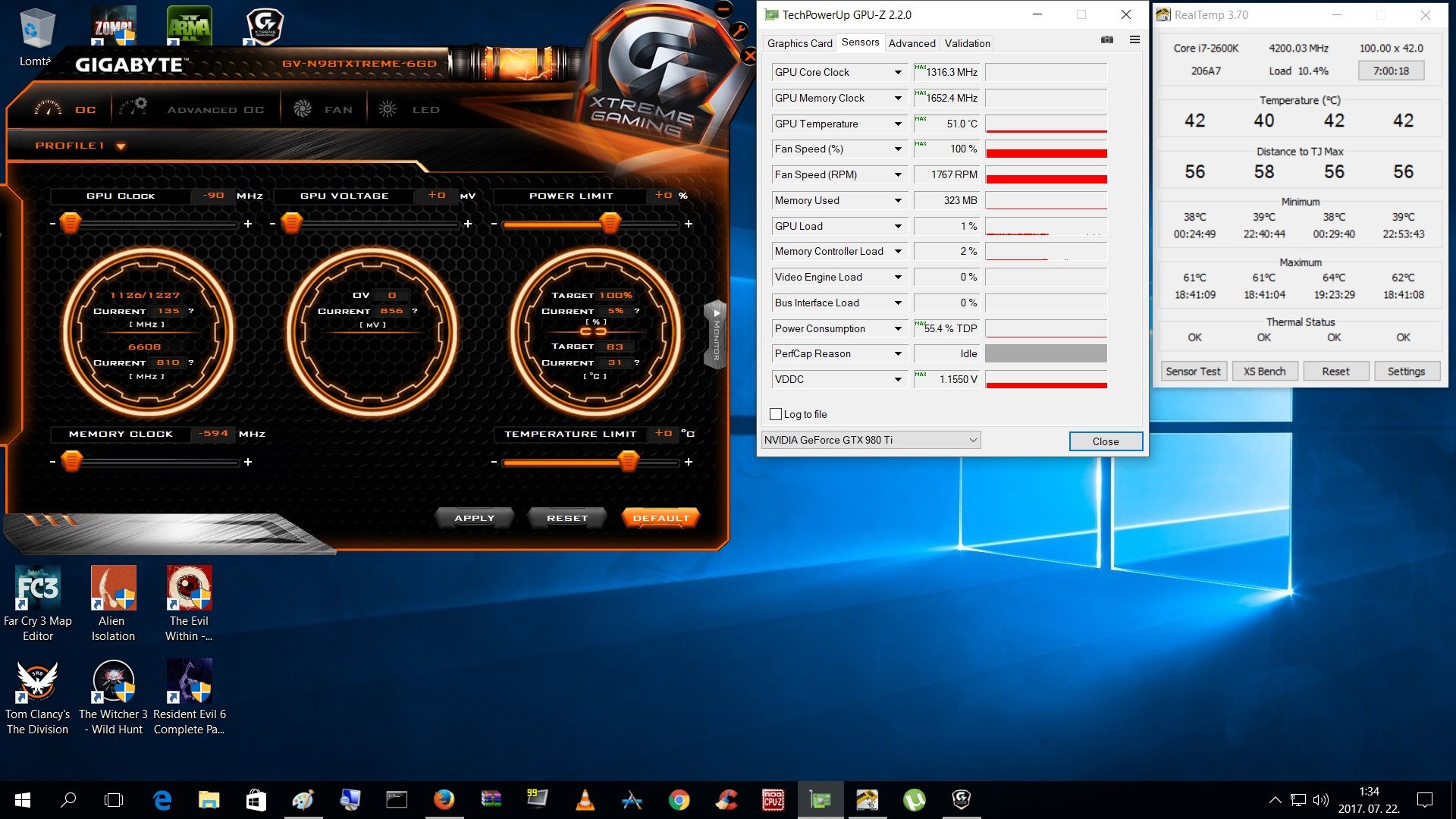Click the Temperature Limit slider handle
The width and height of the screenshot is (1456, 819).
[629, 461]
